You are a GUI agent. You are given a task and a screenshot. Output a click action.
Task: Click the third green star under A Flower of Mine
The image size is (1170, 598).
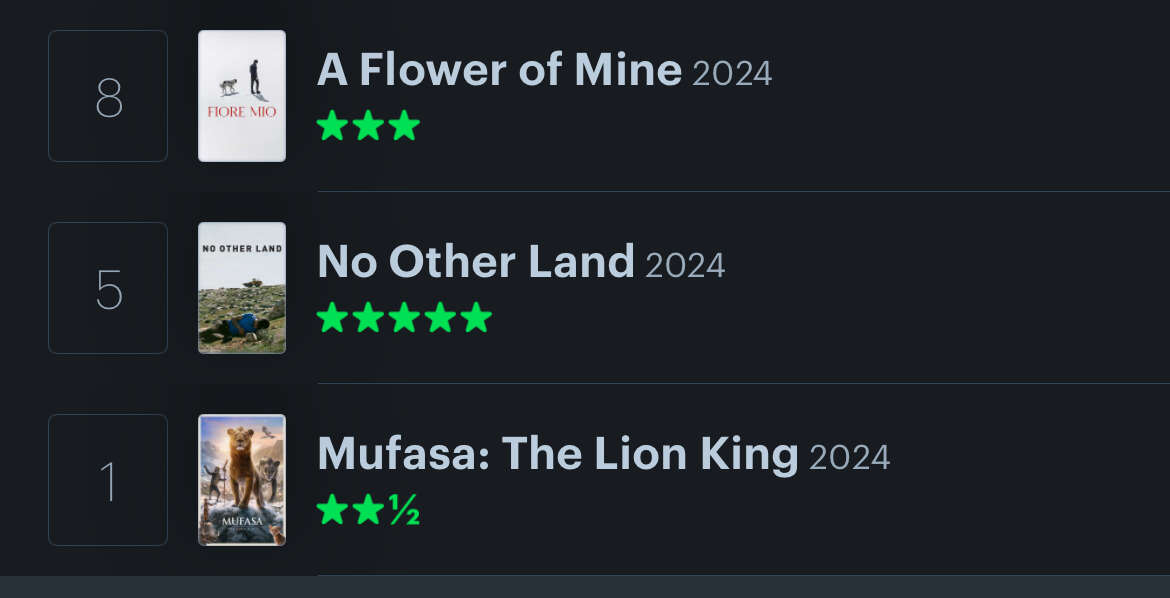(404, 125)
